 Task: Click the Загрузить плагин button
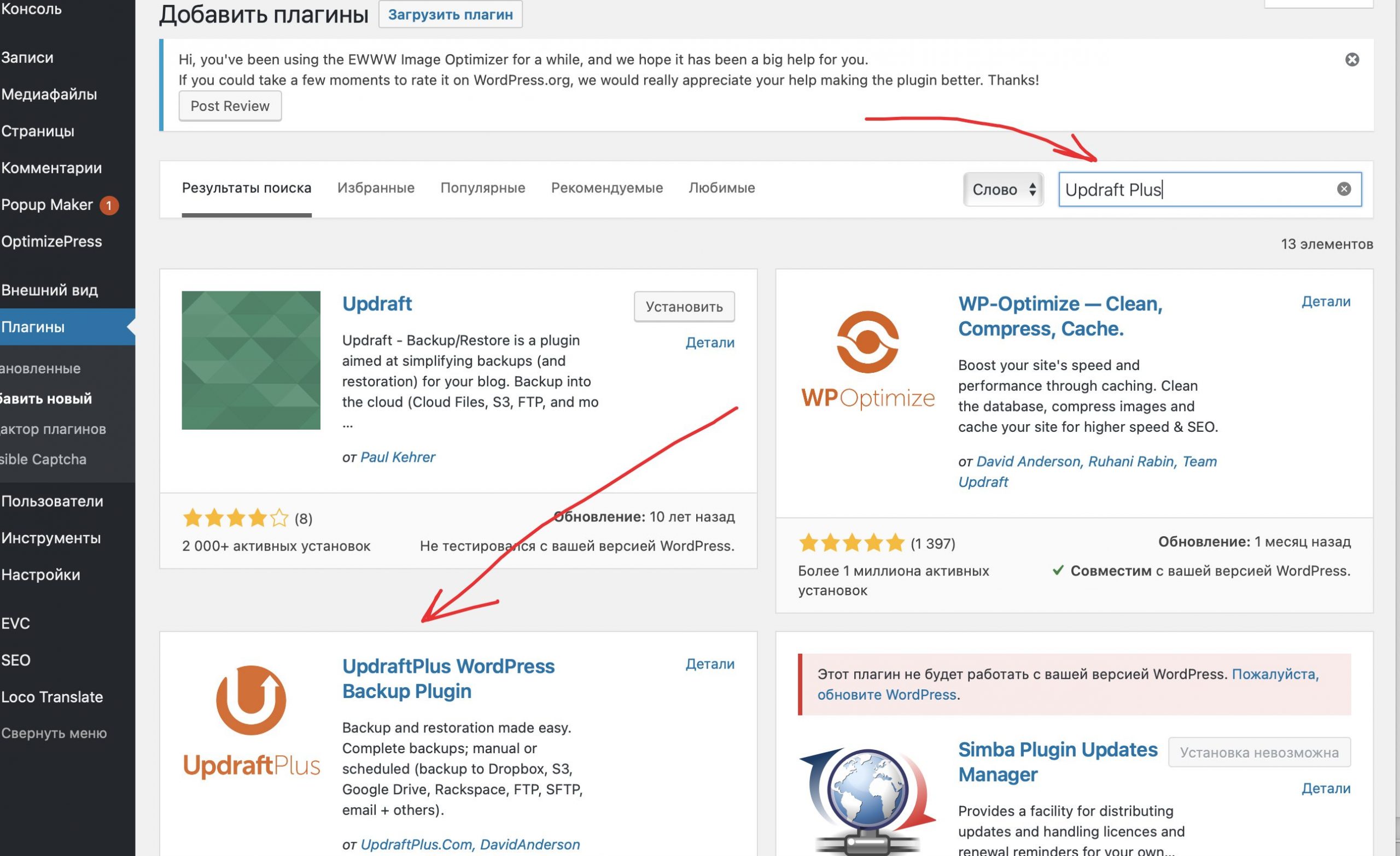tap(450, 14)
